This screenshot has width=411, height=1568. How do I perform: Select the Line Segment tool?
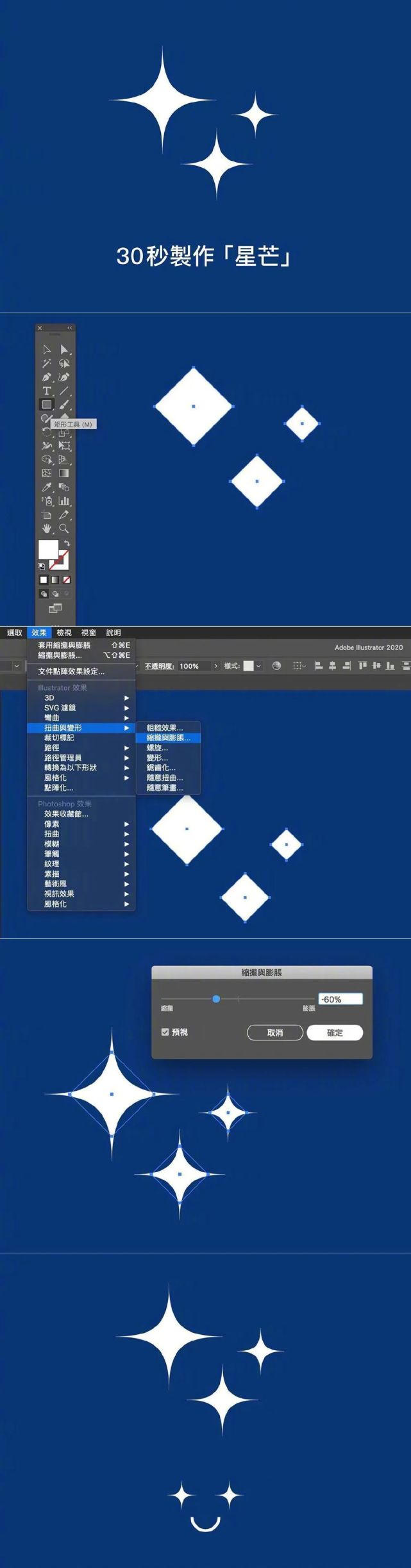pyautogui.click(x=64, y=391)
